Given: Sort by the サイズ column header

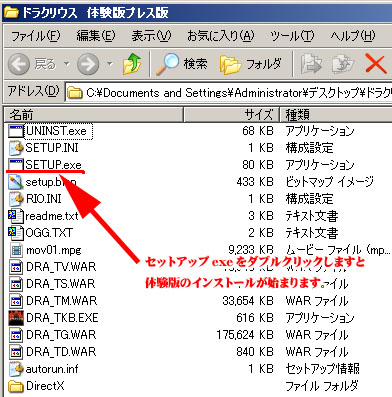Looking at the screenshot, I should pos(231,115).
